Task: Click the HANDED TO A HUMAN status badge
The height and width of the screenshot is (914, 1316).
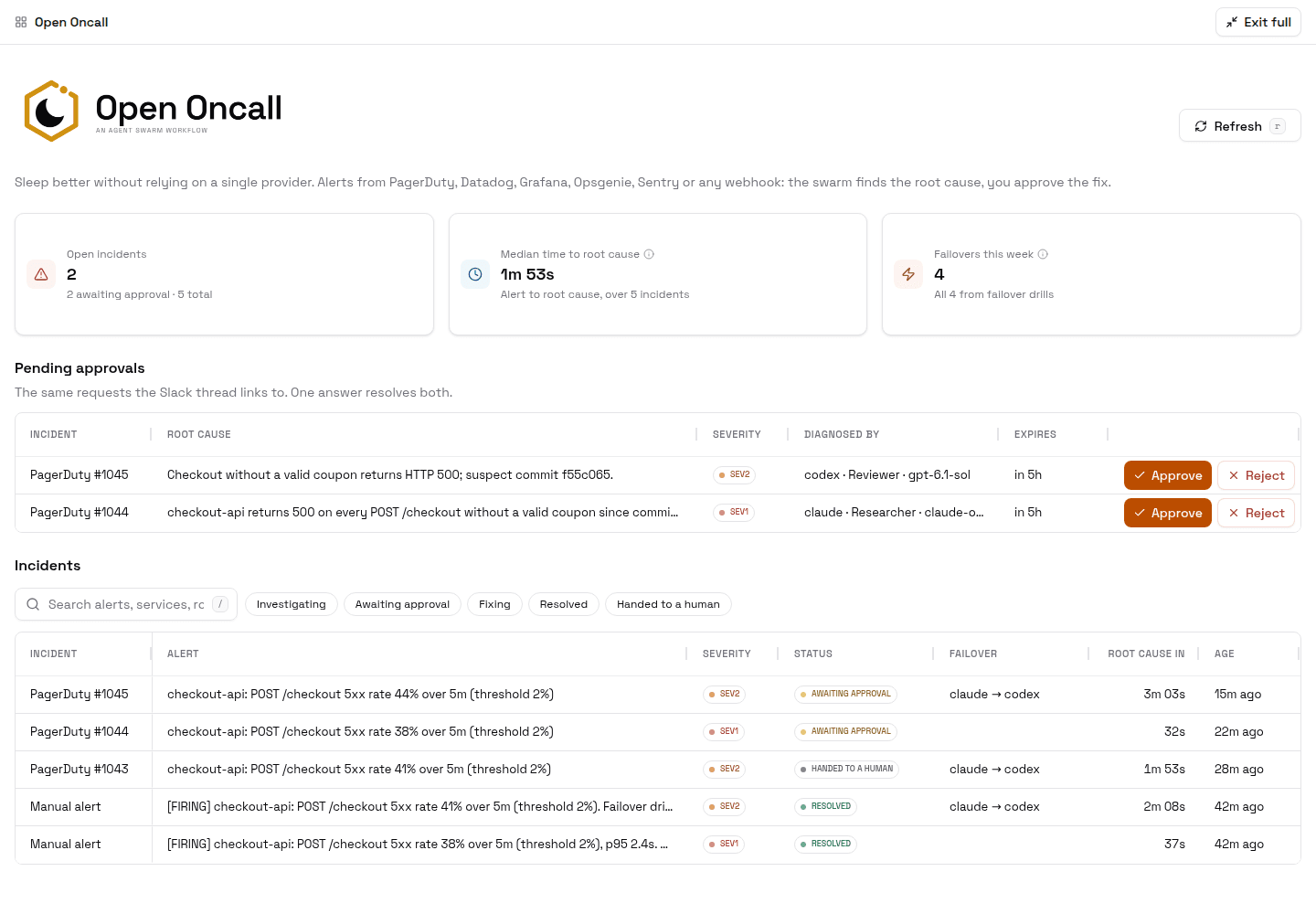Action: tap(846, 769)
